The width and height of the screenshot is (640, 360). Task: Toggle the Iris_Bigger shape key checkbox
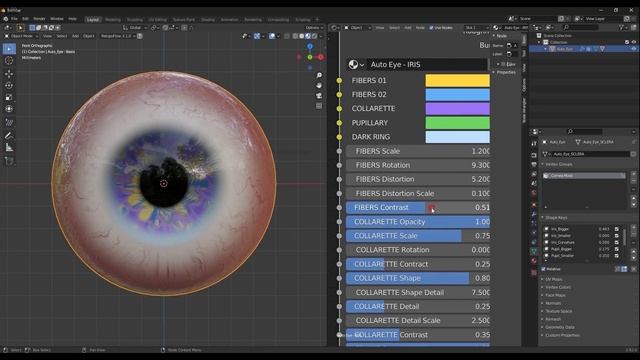617,229
